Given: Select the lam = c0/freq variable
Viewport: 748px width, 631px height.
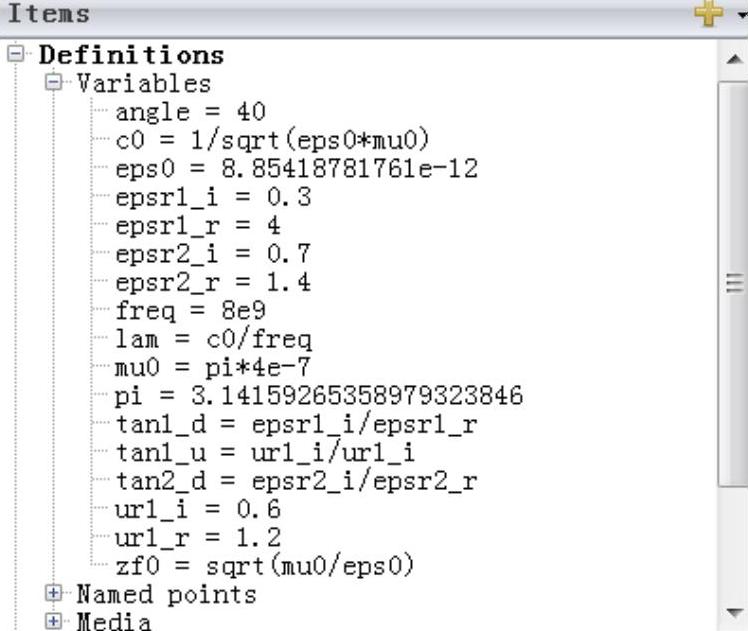Looking at the screenshot, I should coord(212,339).
